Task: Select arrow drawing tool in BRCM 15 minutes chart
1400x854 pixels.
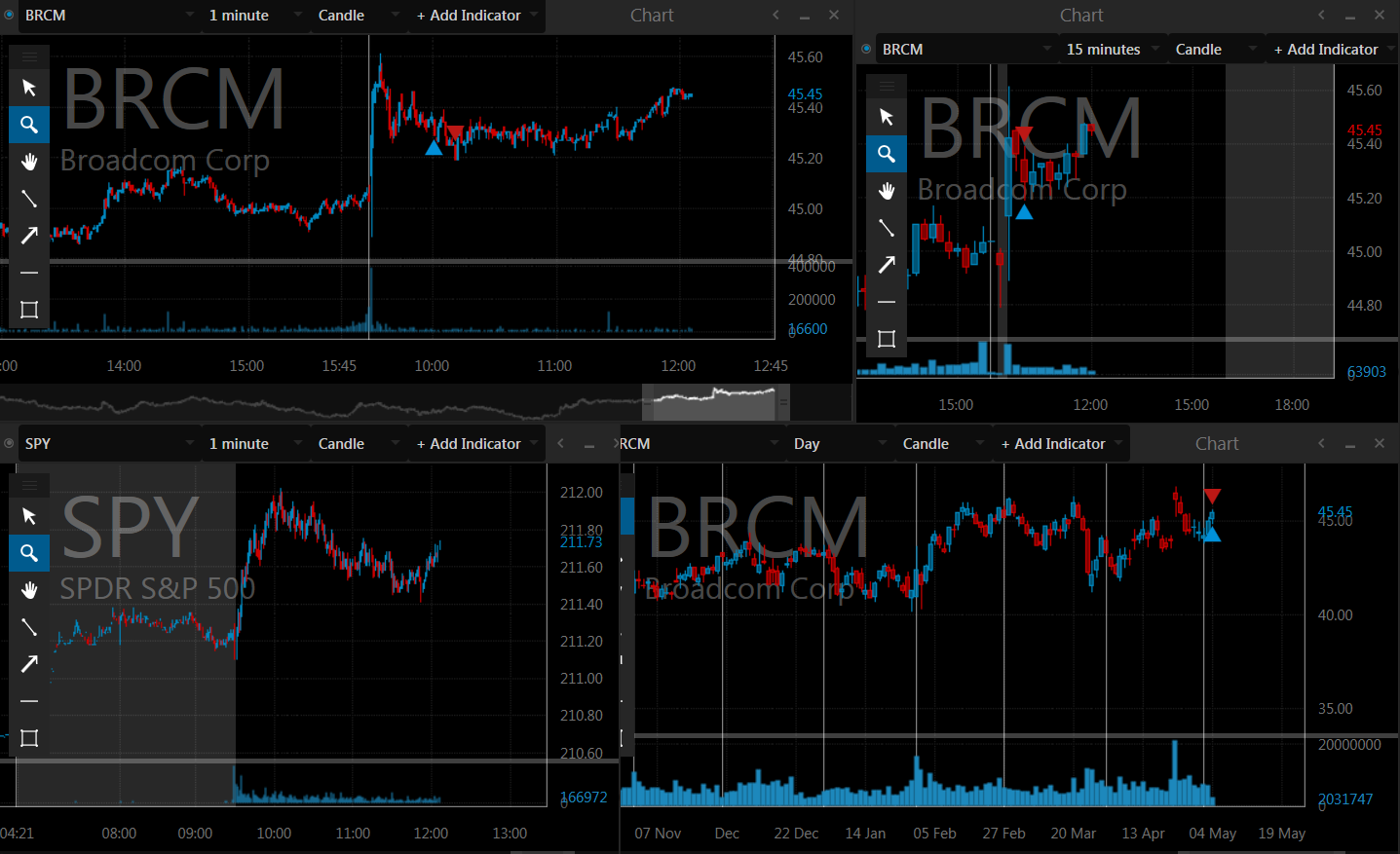Action: (x=887, y=265)
